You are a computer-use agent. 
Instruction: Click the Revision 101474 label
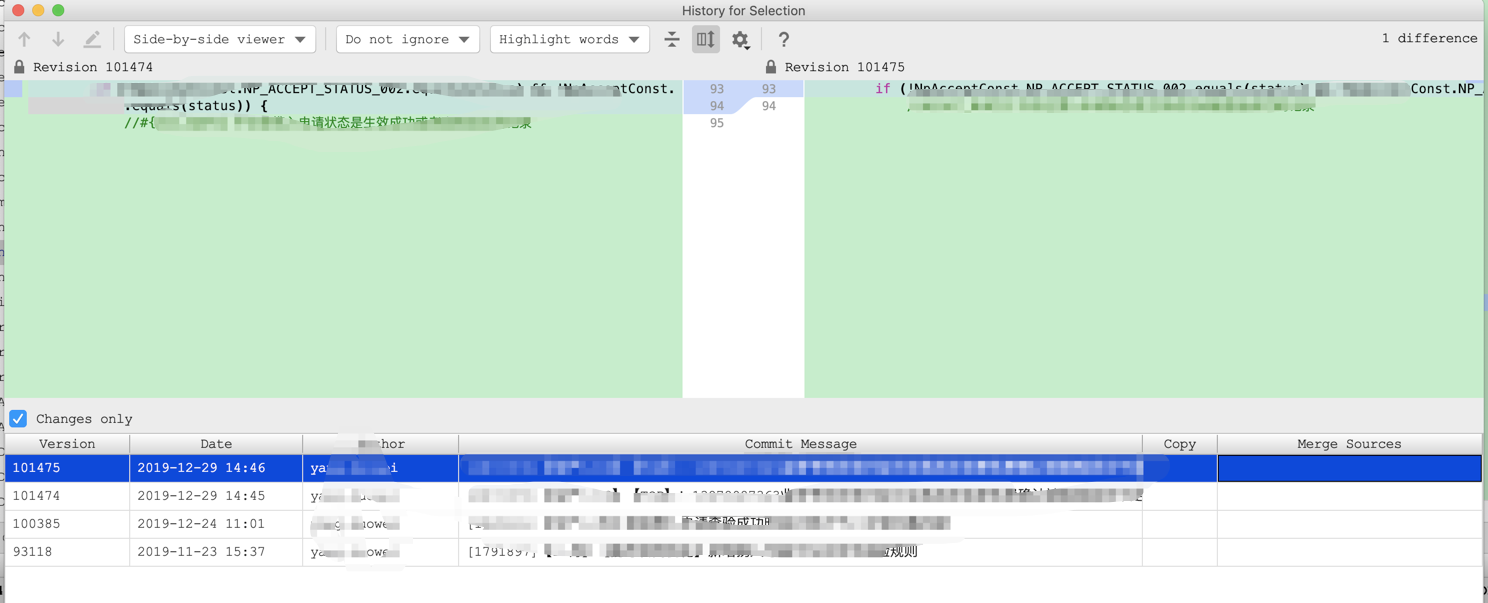coord(93,67)
